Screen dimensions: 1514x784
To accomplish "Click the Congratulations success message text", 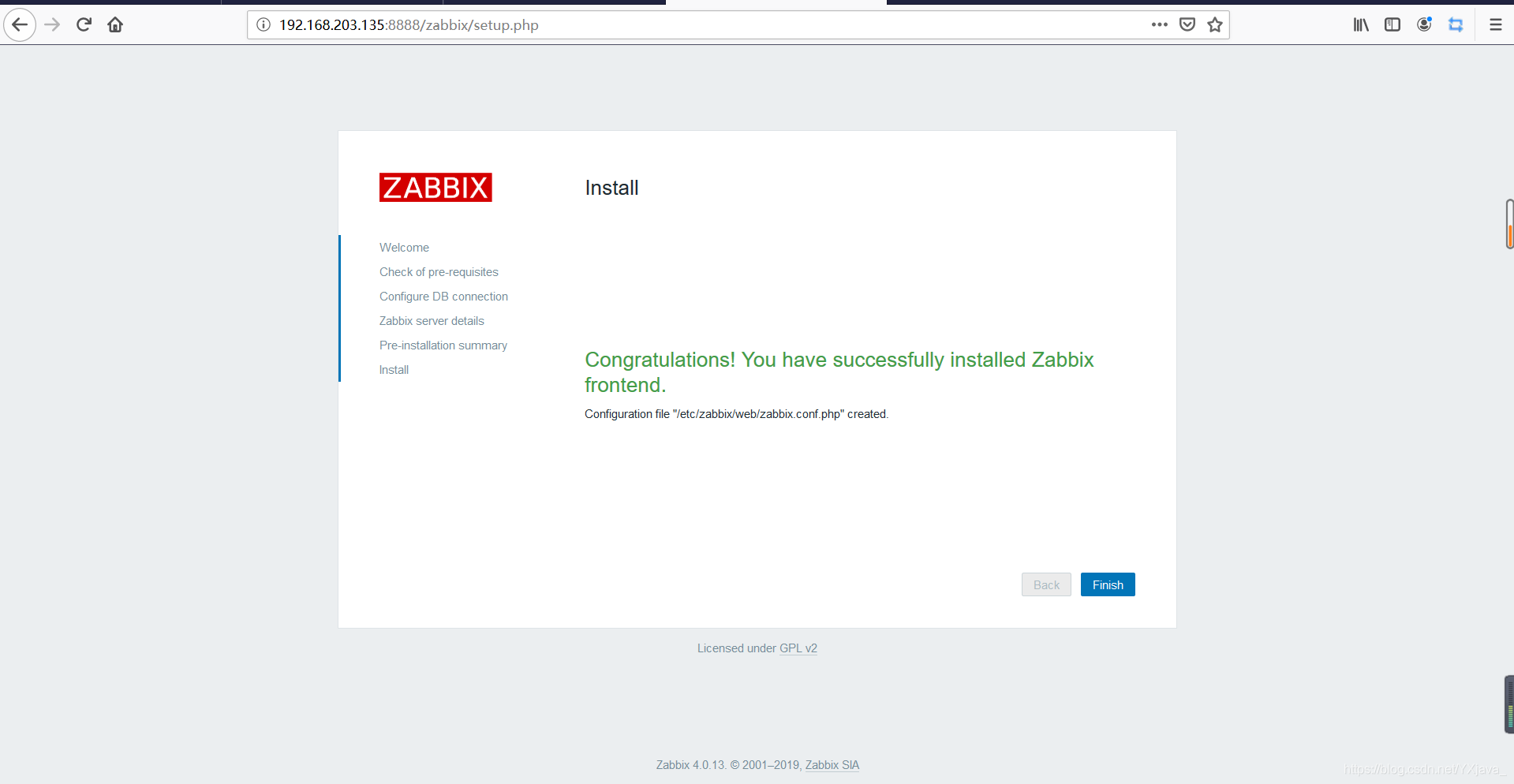I will pyautogui.click(x=839, y=372).
